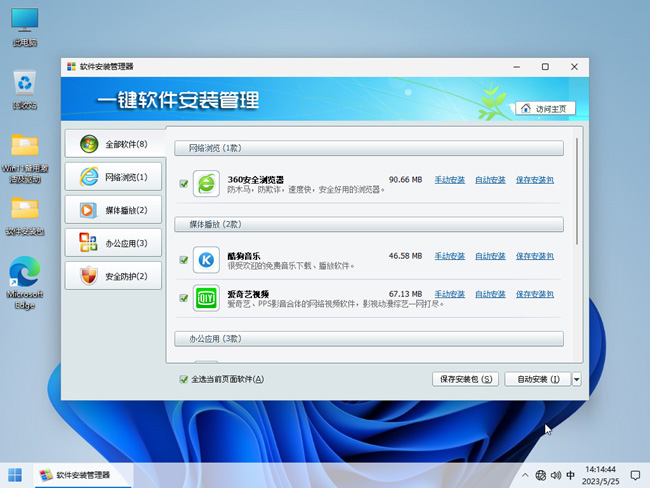
Task: Click the 46.58 MB size value
Action: coord(405,256)
